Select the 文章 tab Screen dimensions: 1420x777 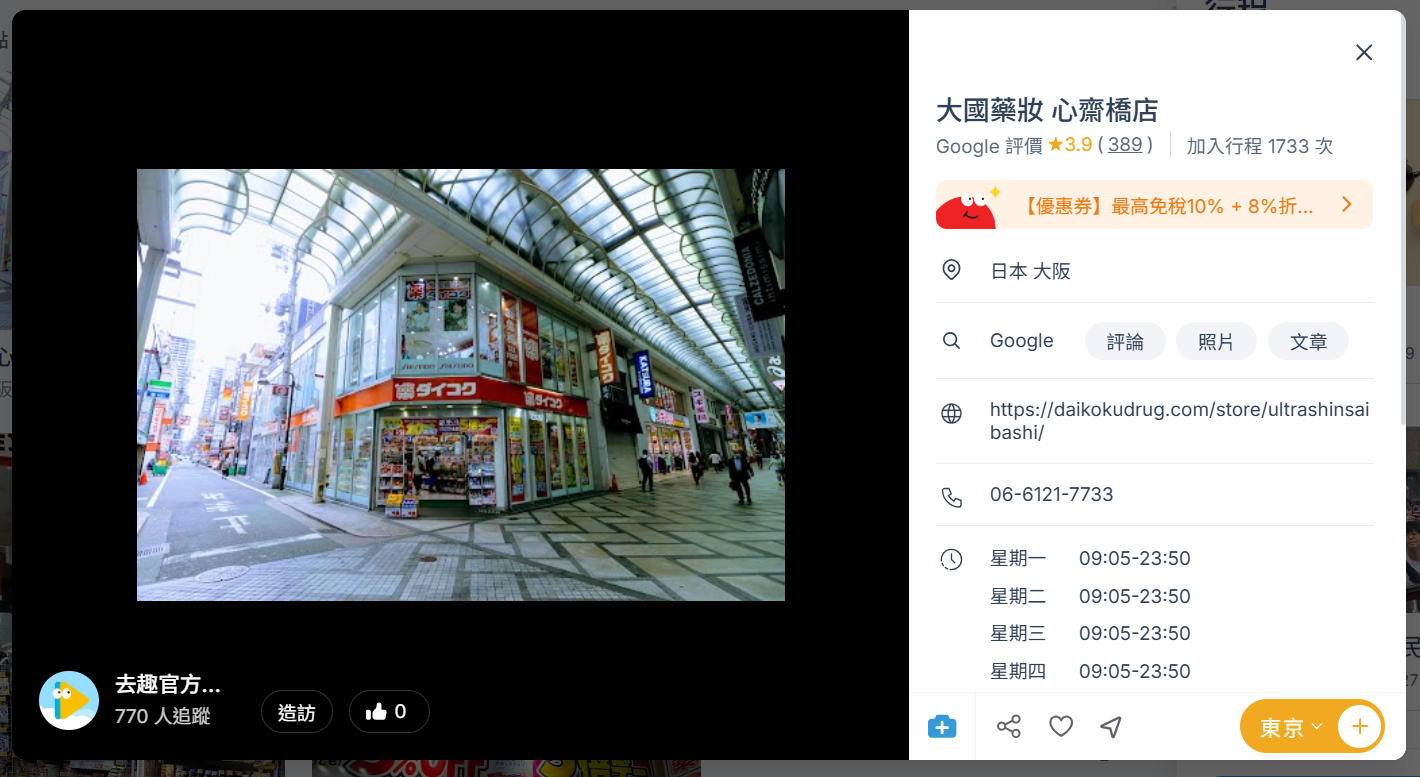coord(1308,340)
